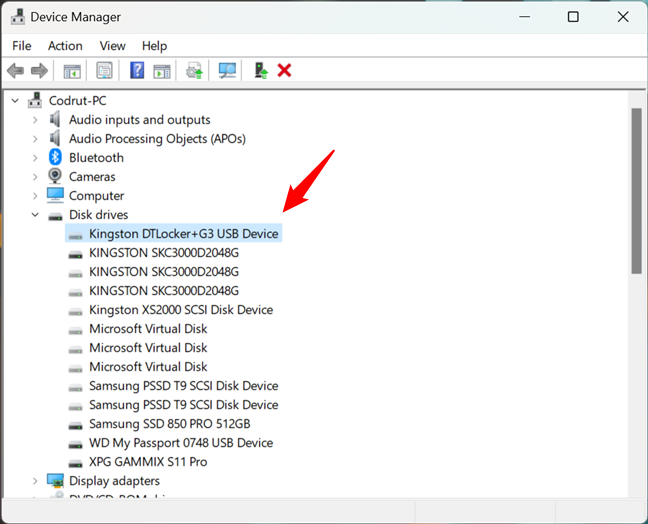Screen dimensions: 648x524
Task: Close the Device Manager window
Action: tap(622, 17)
